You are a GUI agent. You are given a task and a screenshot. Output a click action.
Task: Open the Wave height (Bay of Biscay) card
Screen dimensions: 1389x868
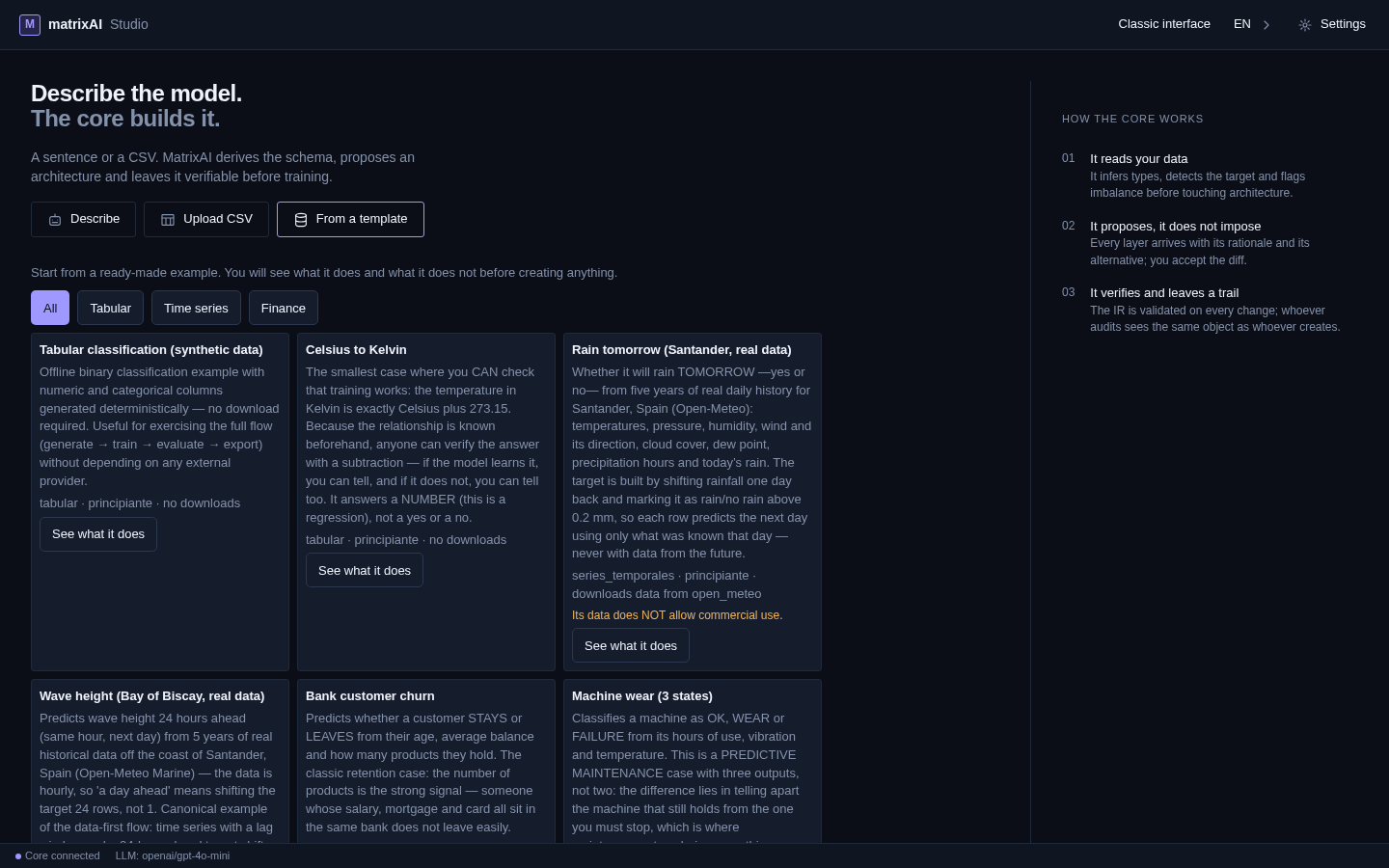point(160,761)
